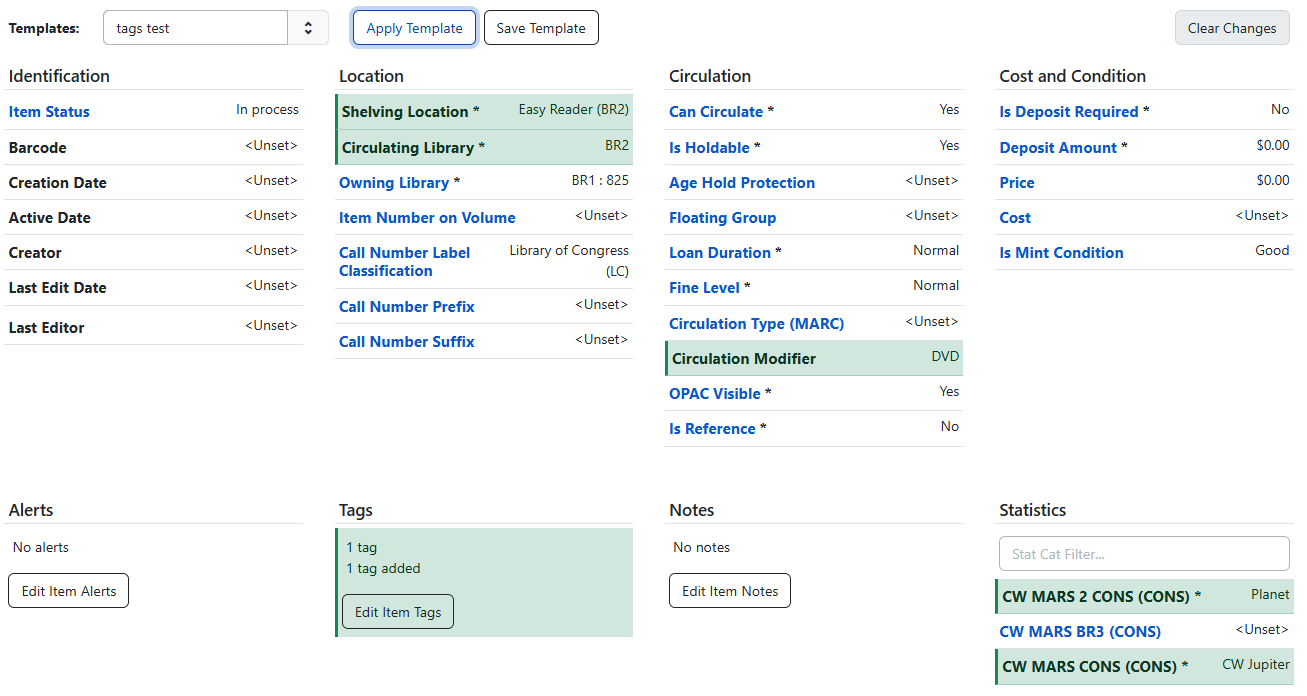The image size is (1307, 696).
Task: Open the Owning Library selector
Action: [x=394, y=182]
